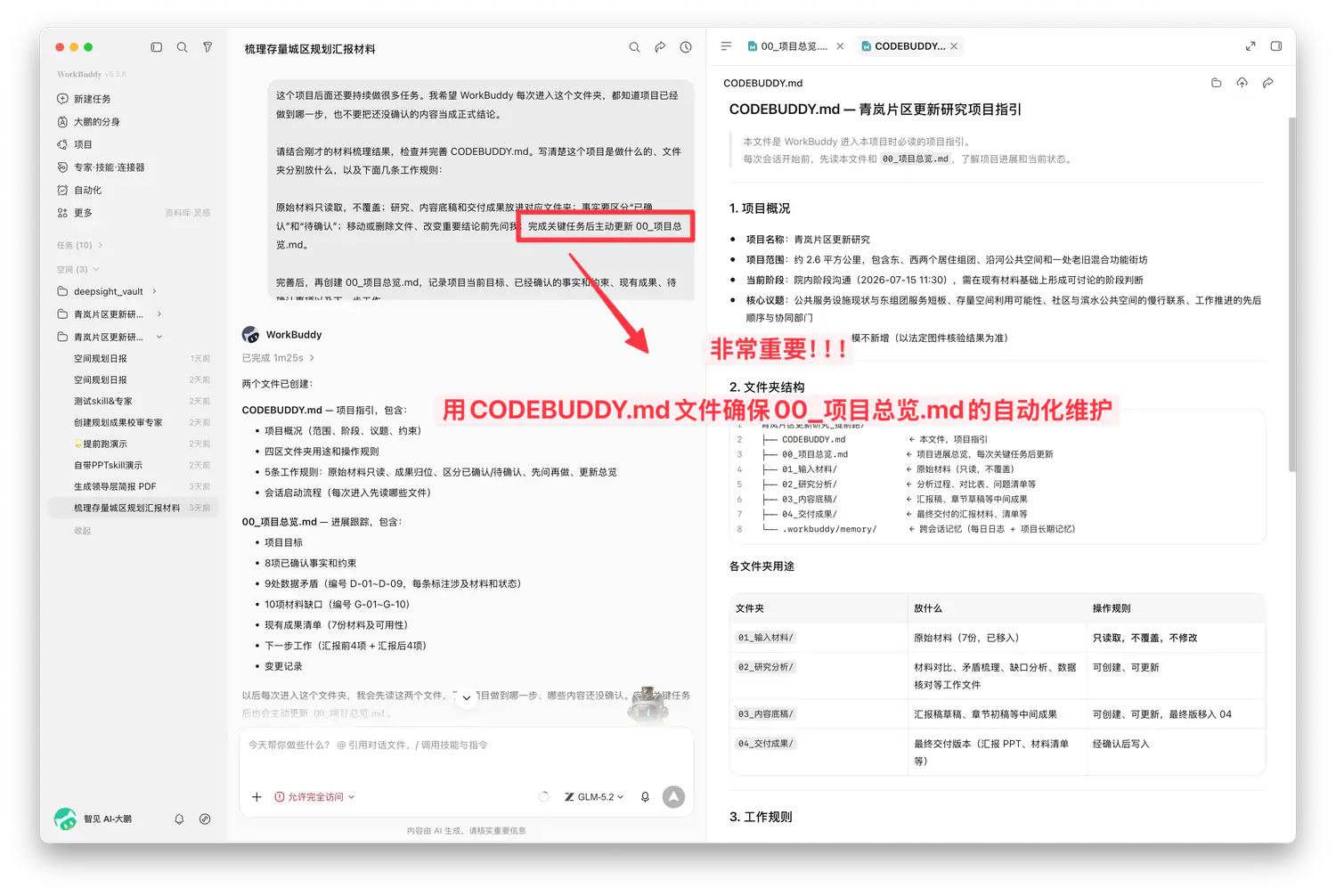Expand the document panel to fullscreen

(x=1250, y=46)
